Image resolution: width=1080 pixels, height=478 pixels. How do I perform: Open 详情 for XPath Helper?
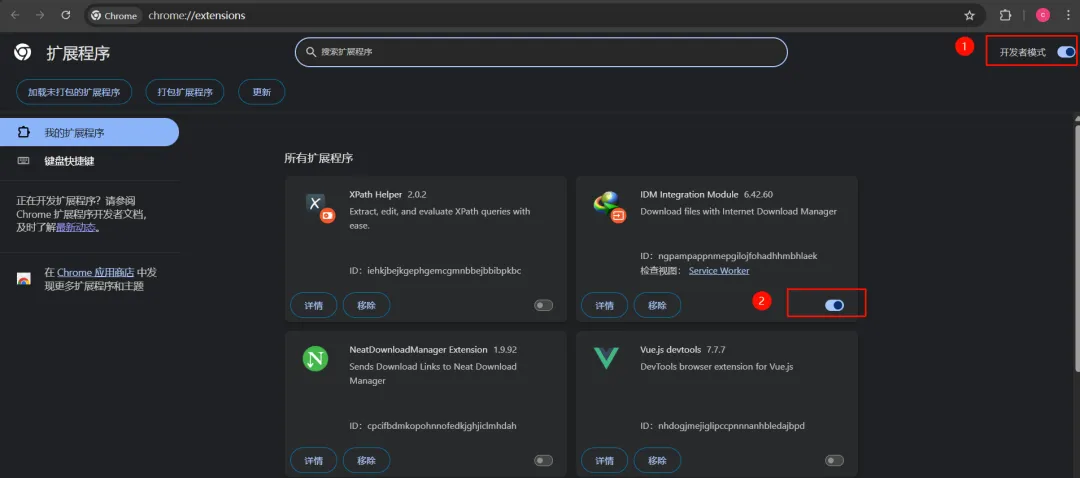[313, 305]
